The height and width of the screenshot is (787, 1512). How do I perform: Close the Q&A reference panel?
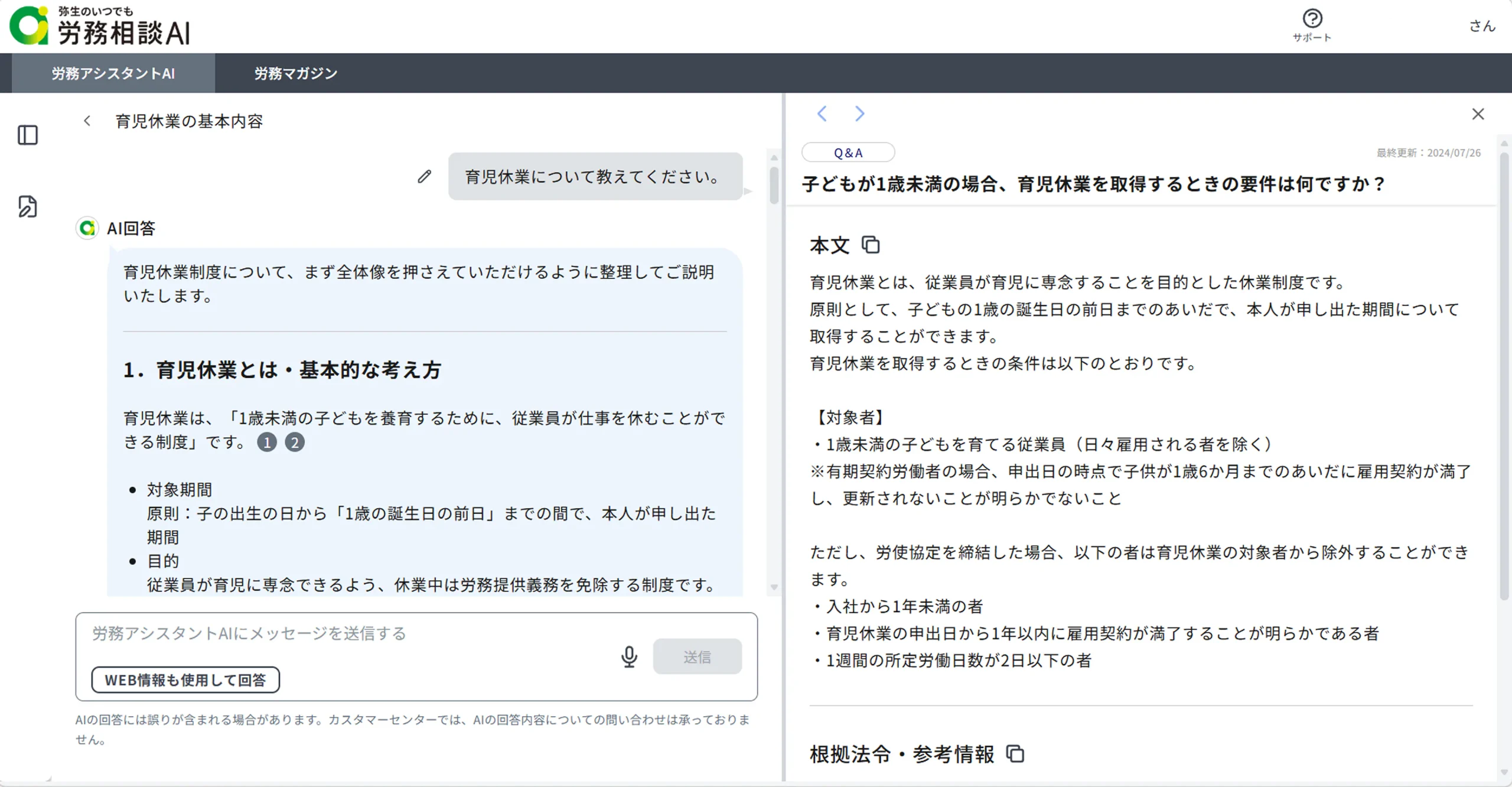(x=1478, y=114)
